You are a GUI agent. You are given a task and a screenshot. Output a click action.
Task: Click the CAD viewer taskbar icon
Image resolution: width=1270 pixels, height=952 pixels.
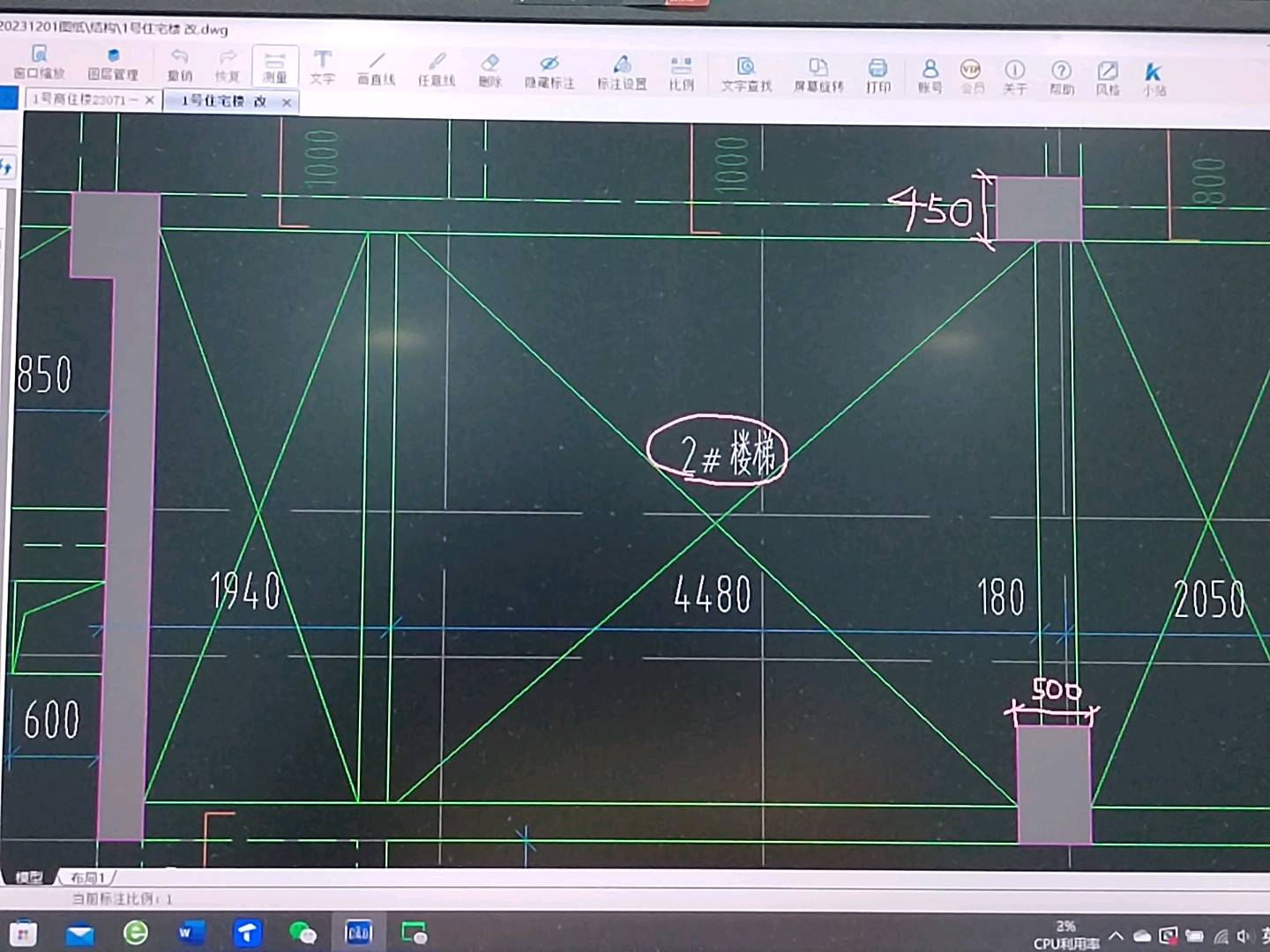[359, 933]
